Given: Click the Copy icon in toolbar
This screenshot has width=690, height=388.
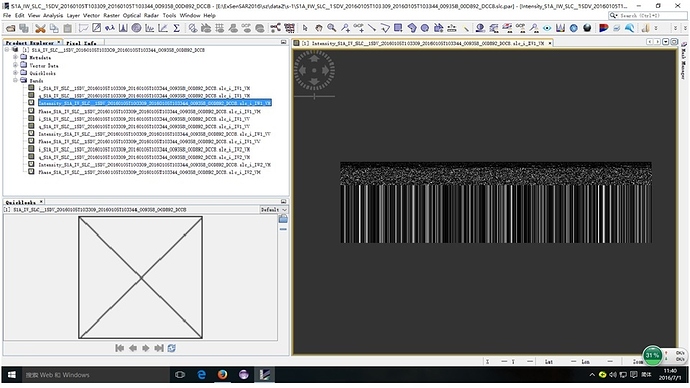Looking at the screenshot, I should (54, 28).
